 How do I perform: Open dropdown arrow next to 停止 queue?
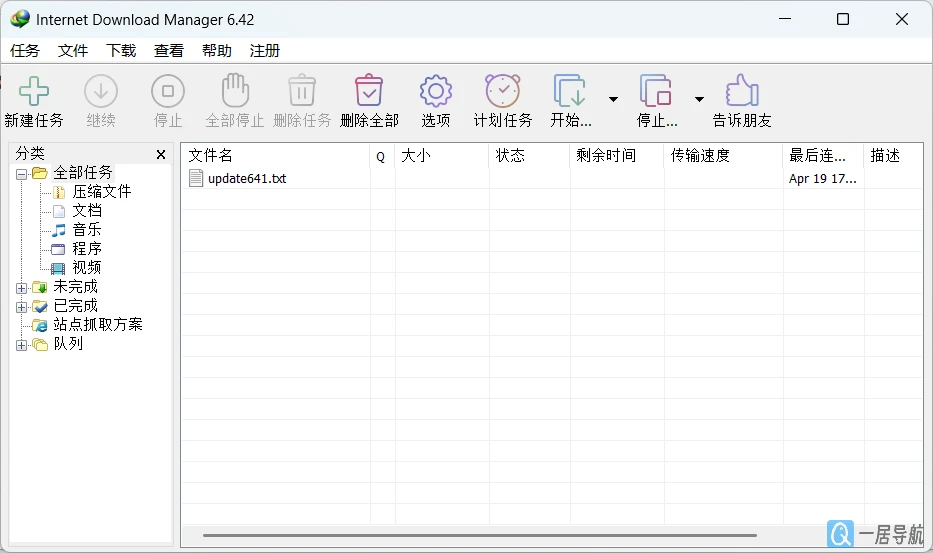point(700,99)
